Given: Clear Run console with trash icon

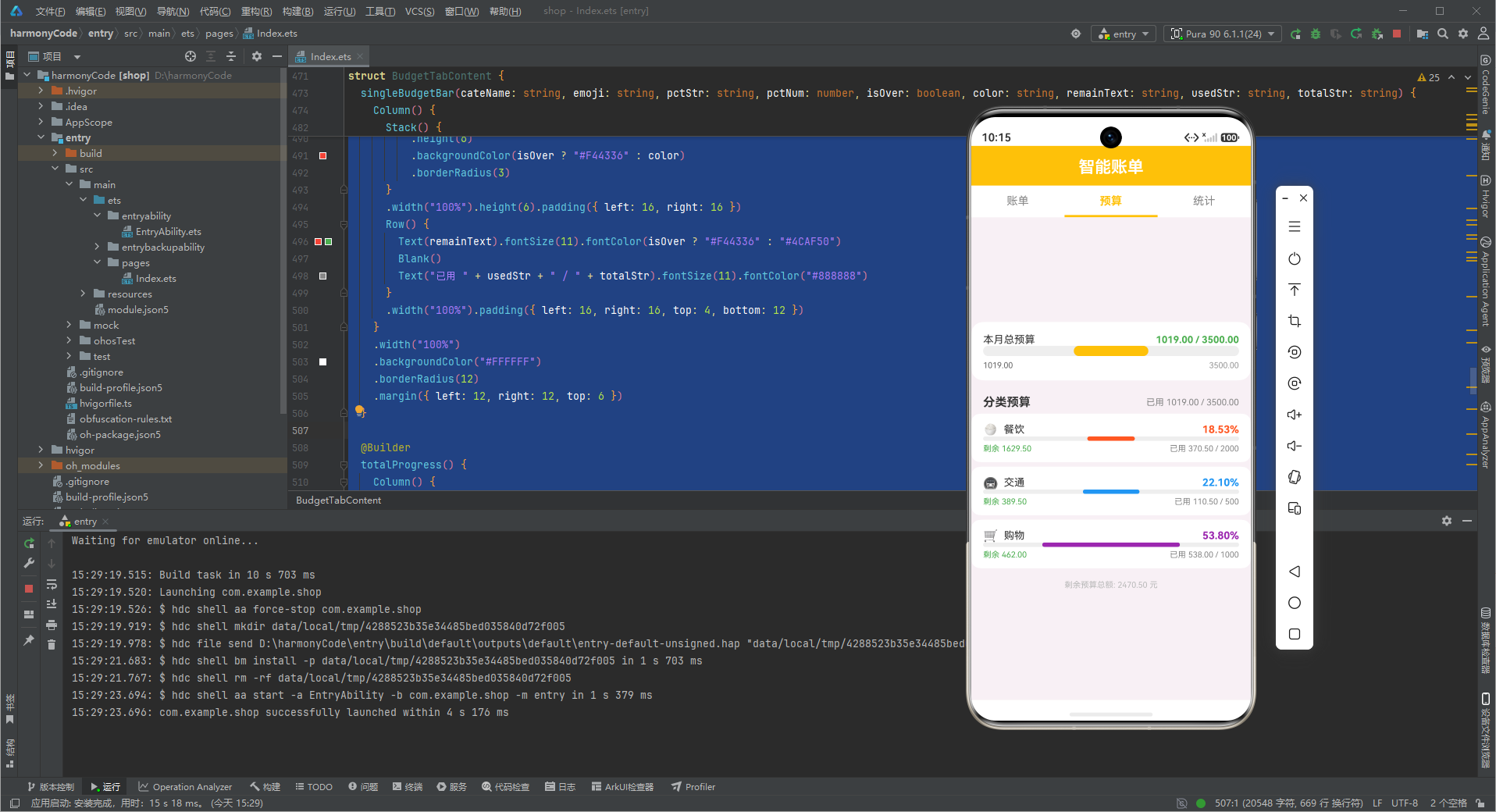Looking at the screenshot, I should tap(52, 644).
